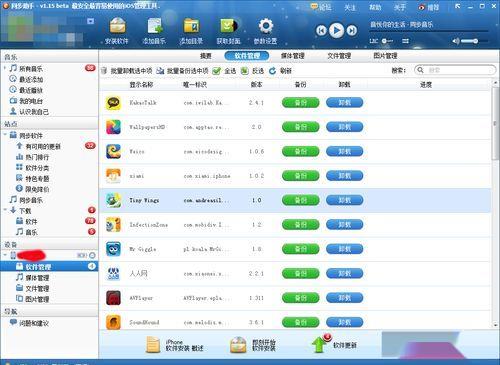Select all apps with the 全选 checkmark
Image resolution: width=500 pixels, height=365 pixels.
tap(217, 71)
